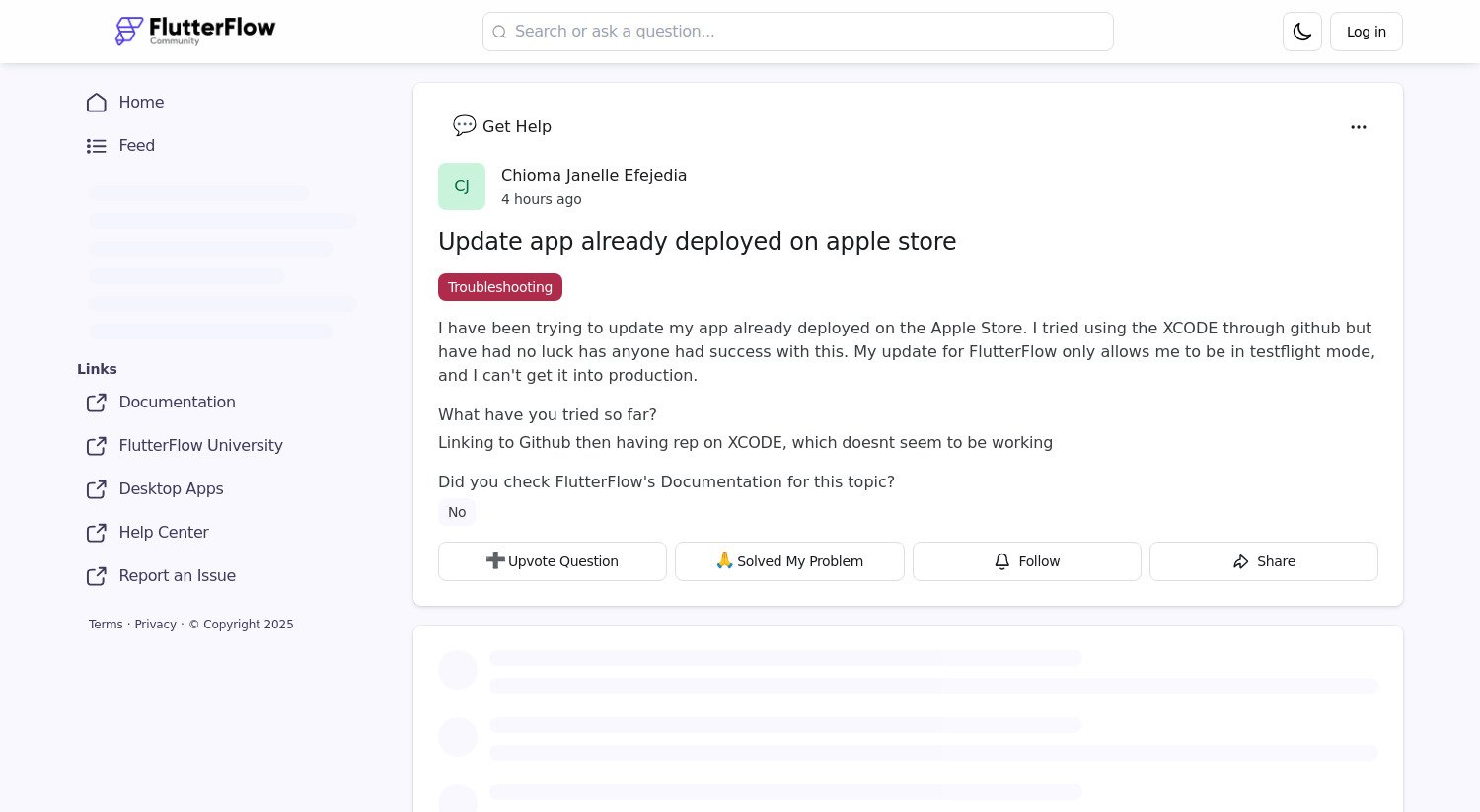Upvote the question with the plus button
Viewport: 1480px width, 812px height.
pyautogui.click(x=552, y=560)
